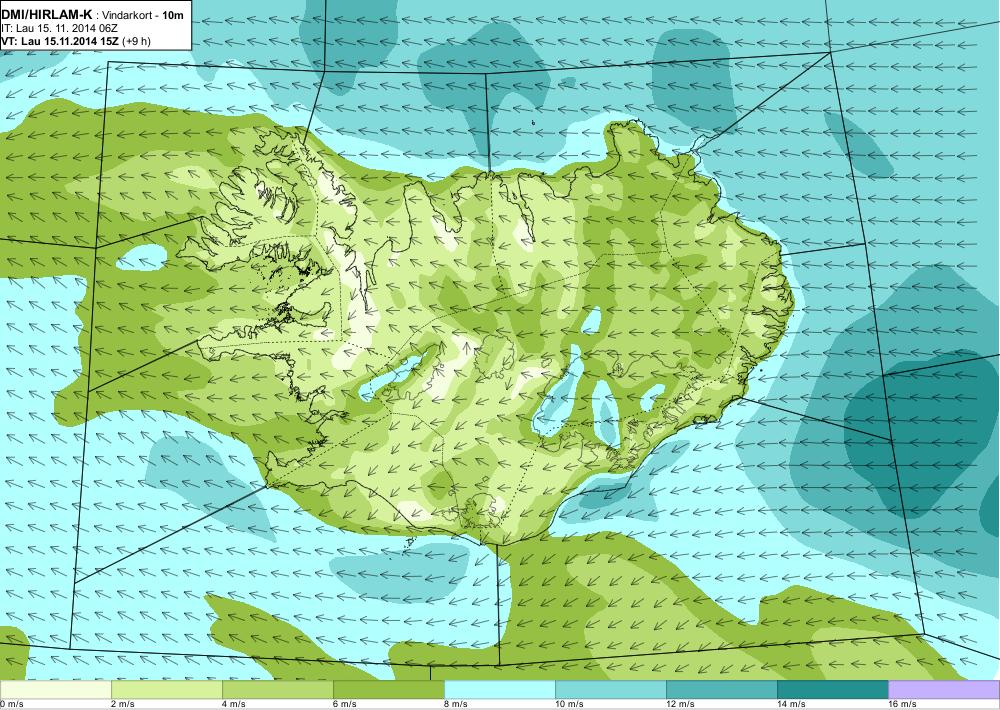Click the "10 m/s" legend label
This screenshot has width=1000, height=710.
(569, 704)
